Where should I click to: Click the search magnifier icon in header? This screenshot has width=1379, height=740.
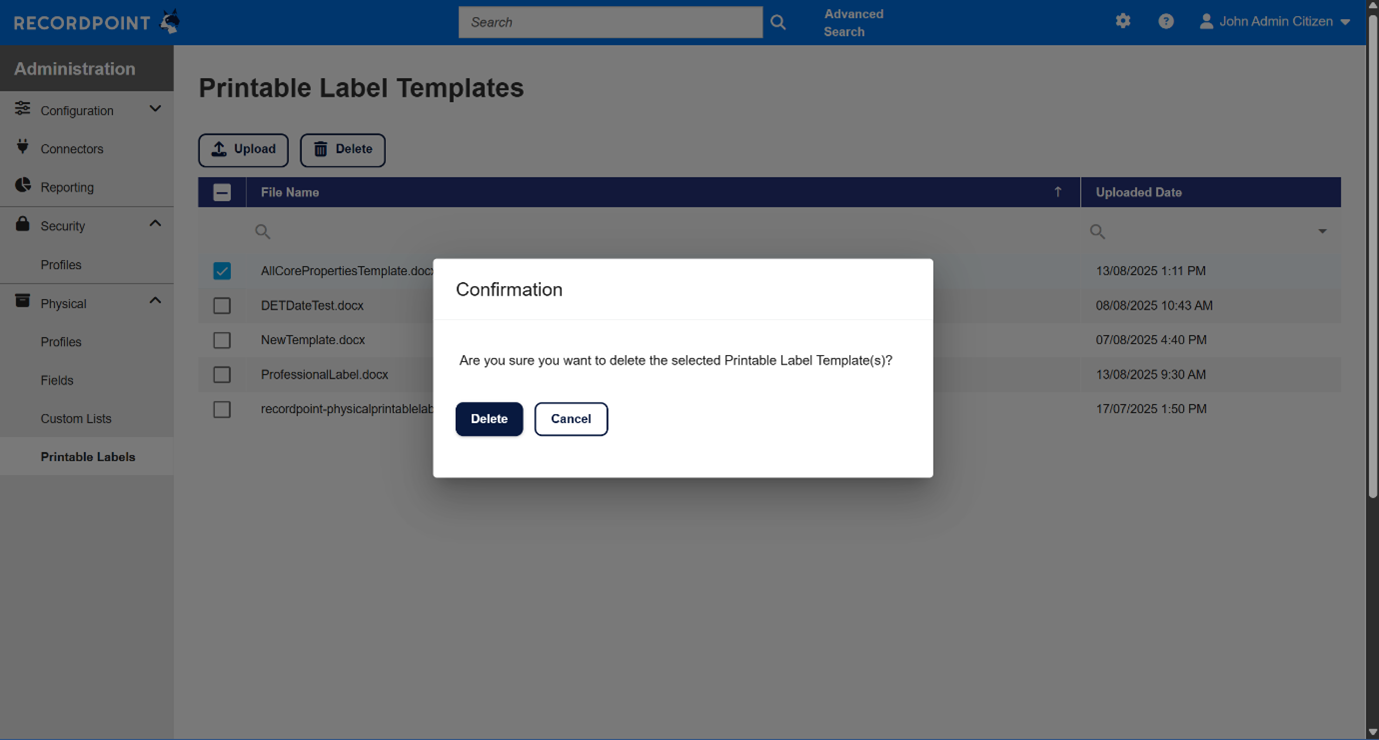coord(778,22)
